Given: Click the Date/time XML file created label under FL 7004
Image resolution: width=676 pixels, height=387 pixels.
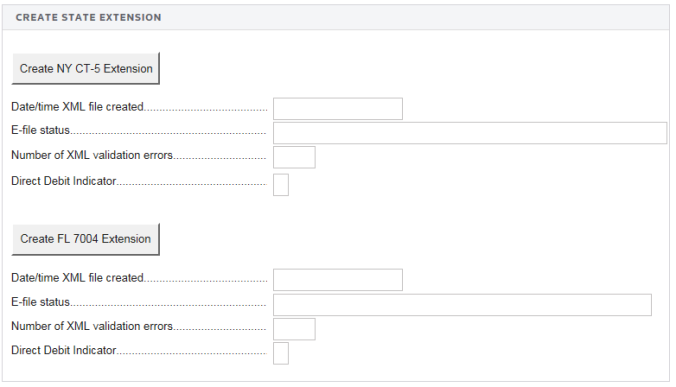Looking at the screenshot, I should 77,278.
